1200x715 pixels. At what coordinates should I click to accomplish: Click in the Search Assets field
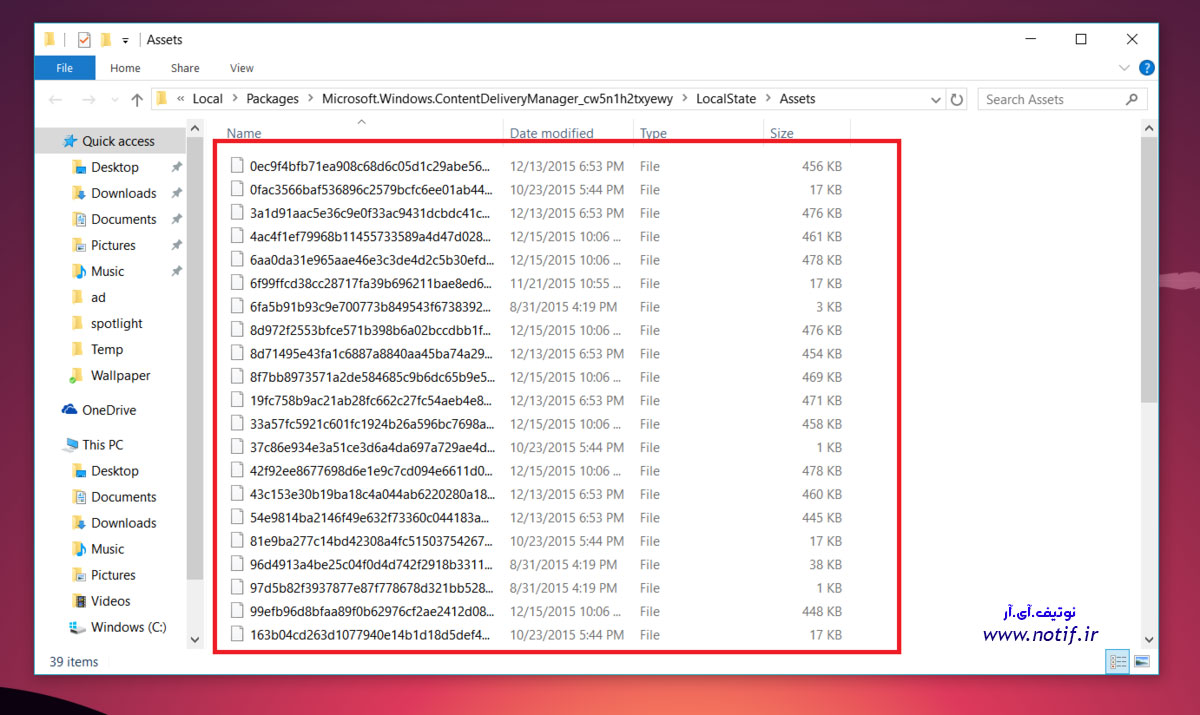(x=1050, y=100)
